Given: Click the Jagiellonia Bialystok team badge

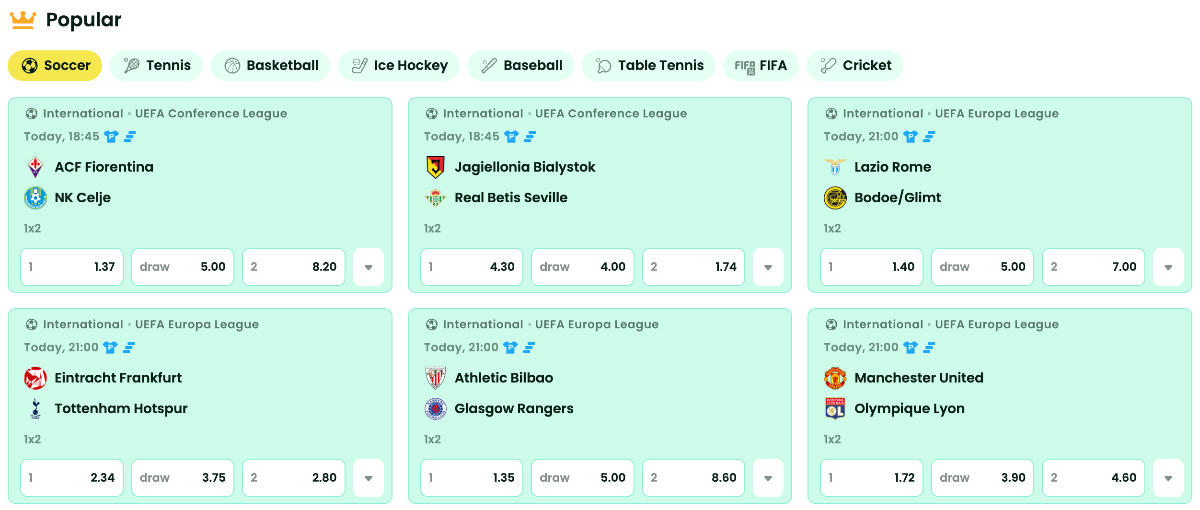Looking at the screenshot, I should (435, 167).
